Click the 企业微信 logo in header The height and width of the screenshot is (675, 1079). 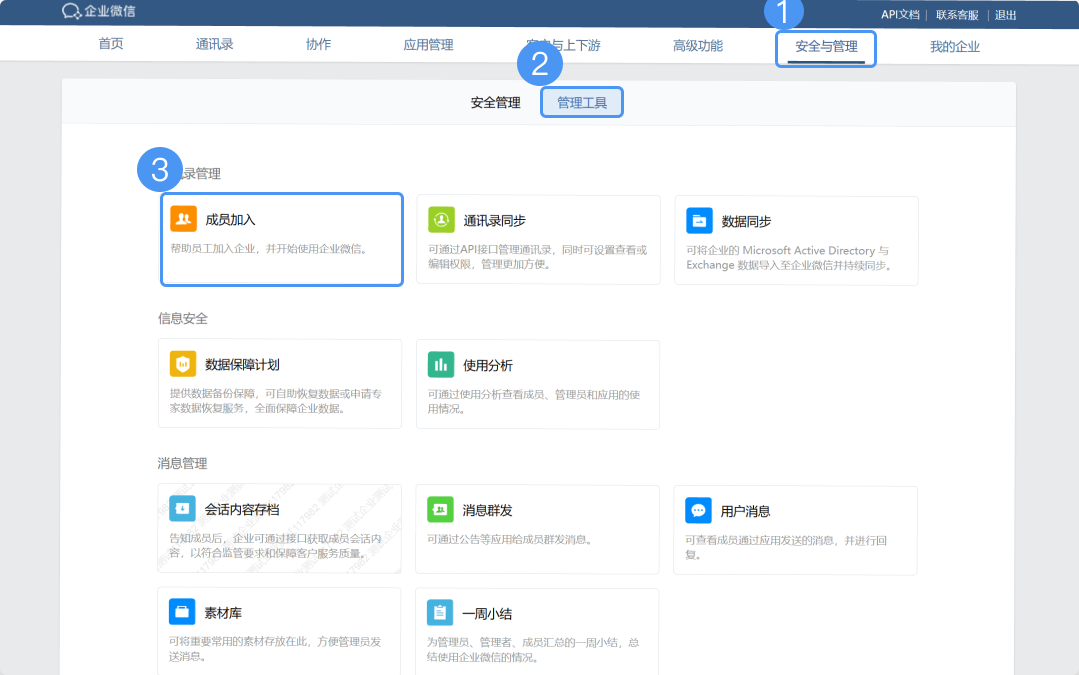click(x=98, y=12)
